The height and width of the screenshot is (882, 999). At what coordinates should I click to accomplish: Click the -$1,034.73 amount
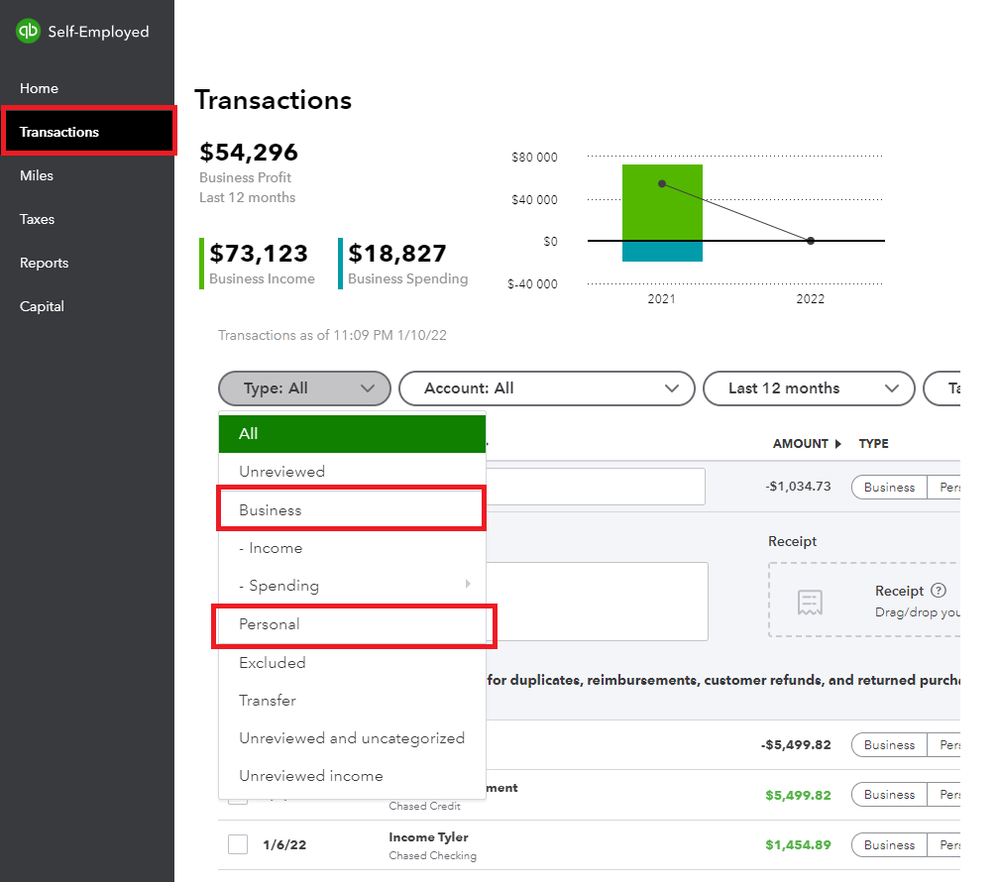798,486
